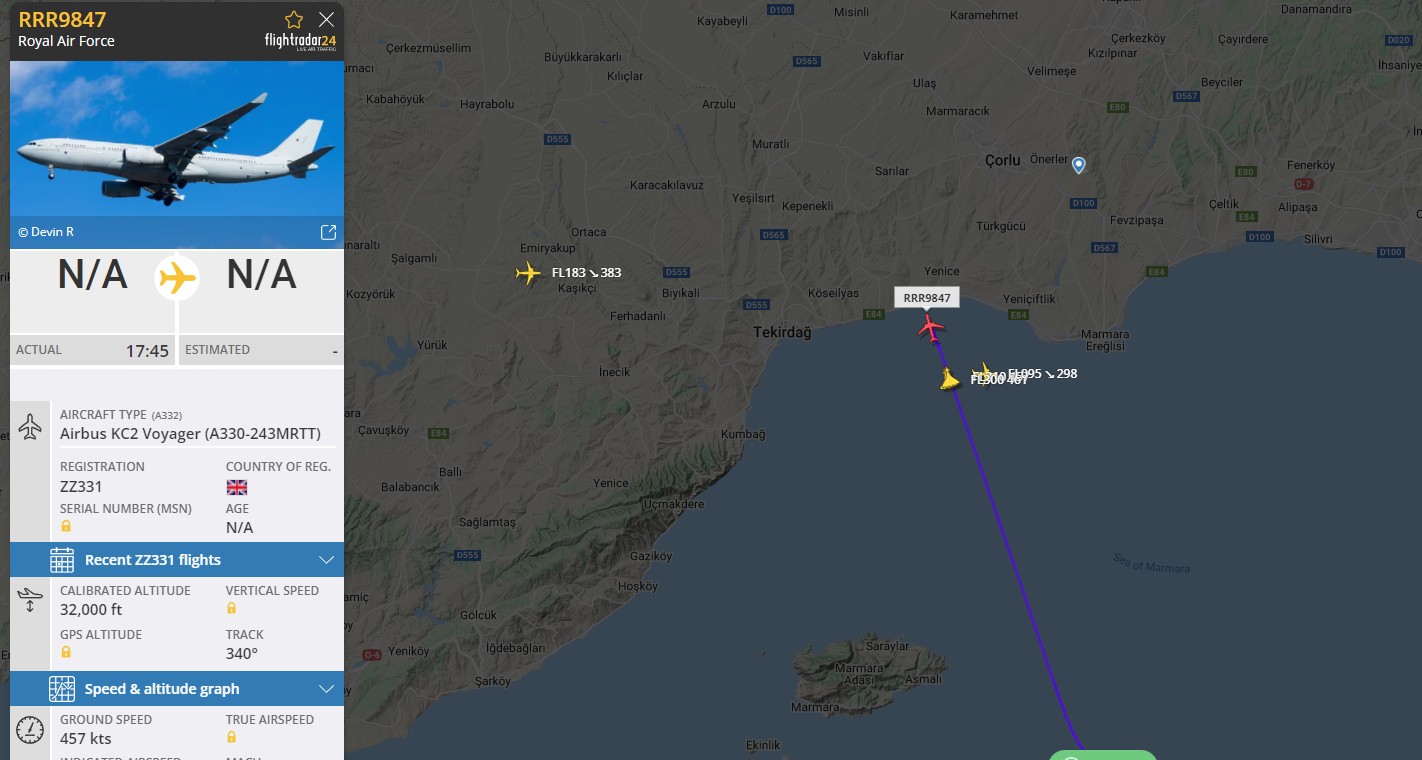Image resolution: width=1422 pixels, height=760 pixels.
Task: Click the yellow aircraft labeled FL300 over sea
Action: click(949, 379)
